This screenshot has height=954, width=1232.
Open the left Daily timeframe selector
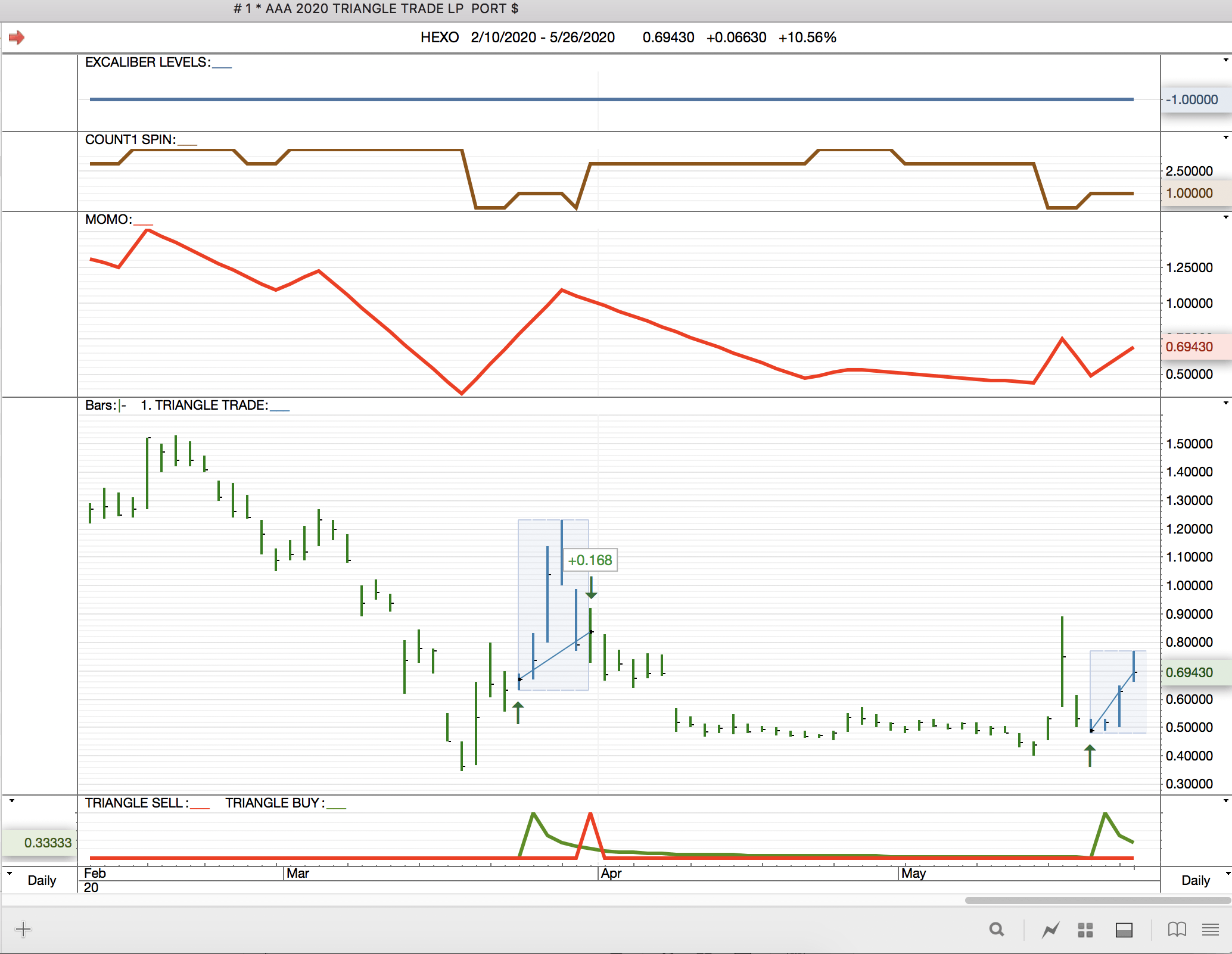(x=41, y=880)
